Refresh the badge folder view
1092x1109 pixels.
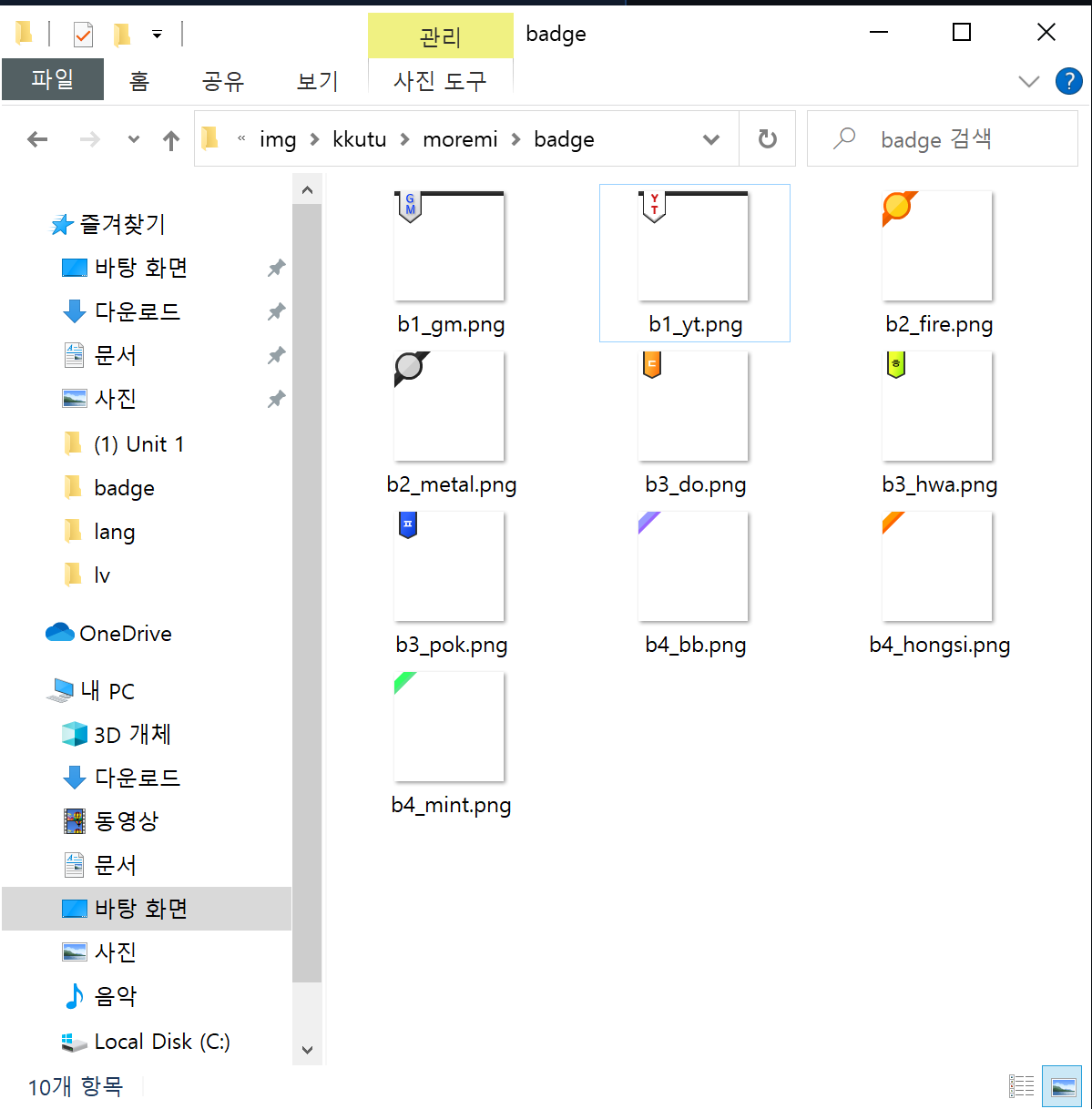[768, 139]
